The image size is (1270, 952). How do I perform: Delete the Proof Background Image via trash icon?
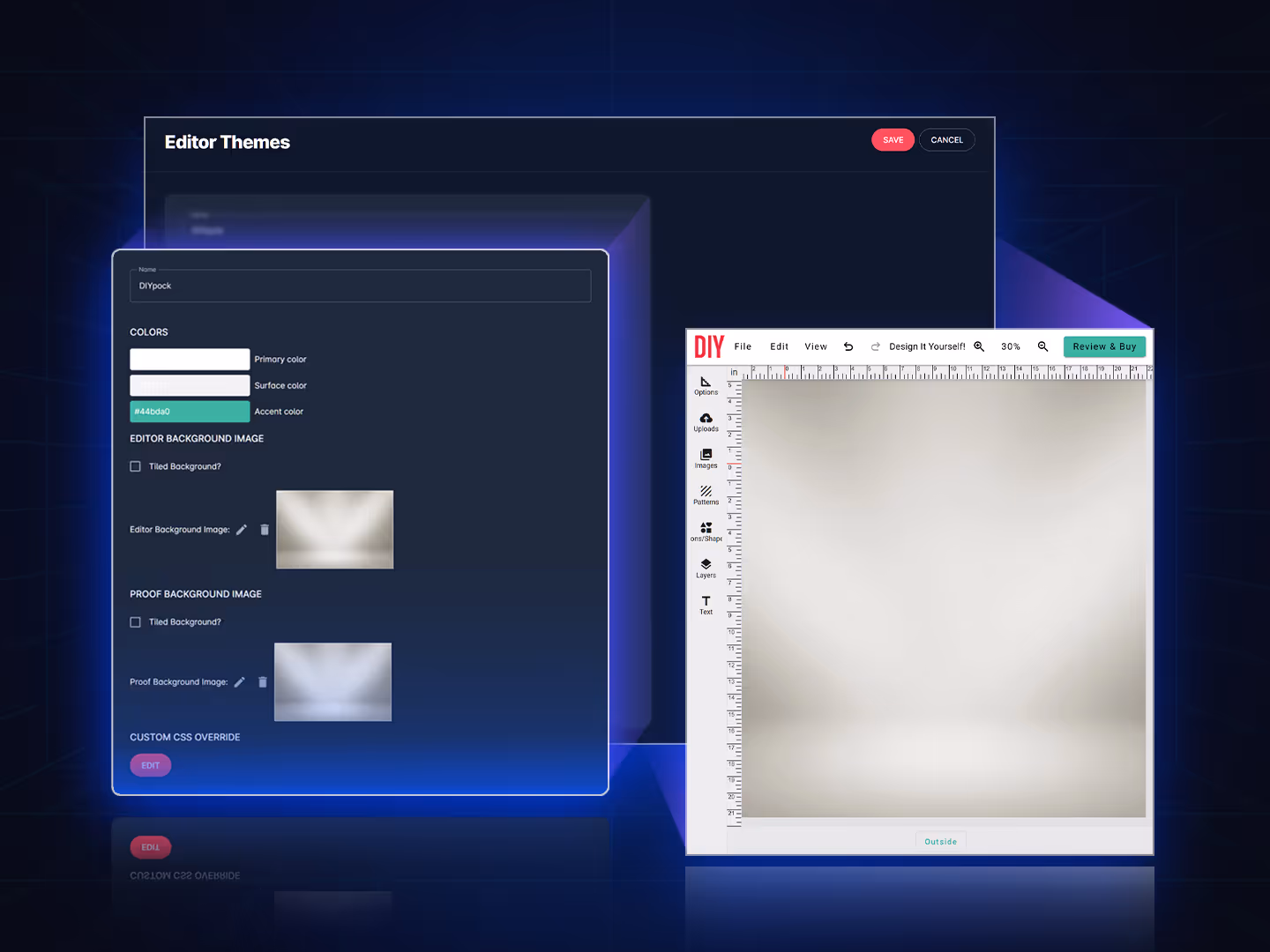pos(262,681)
